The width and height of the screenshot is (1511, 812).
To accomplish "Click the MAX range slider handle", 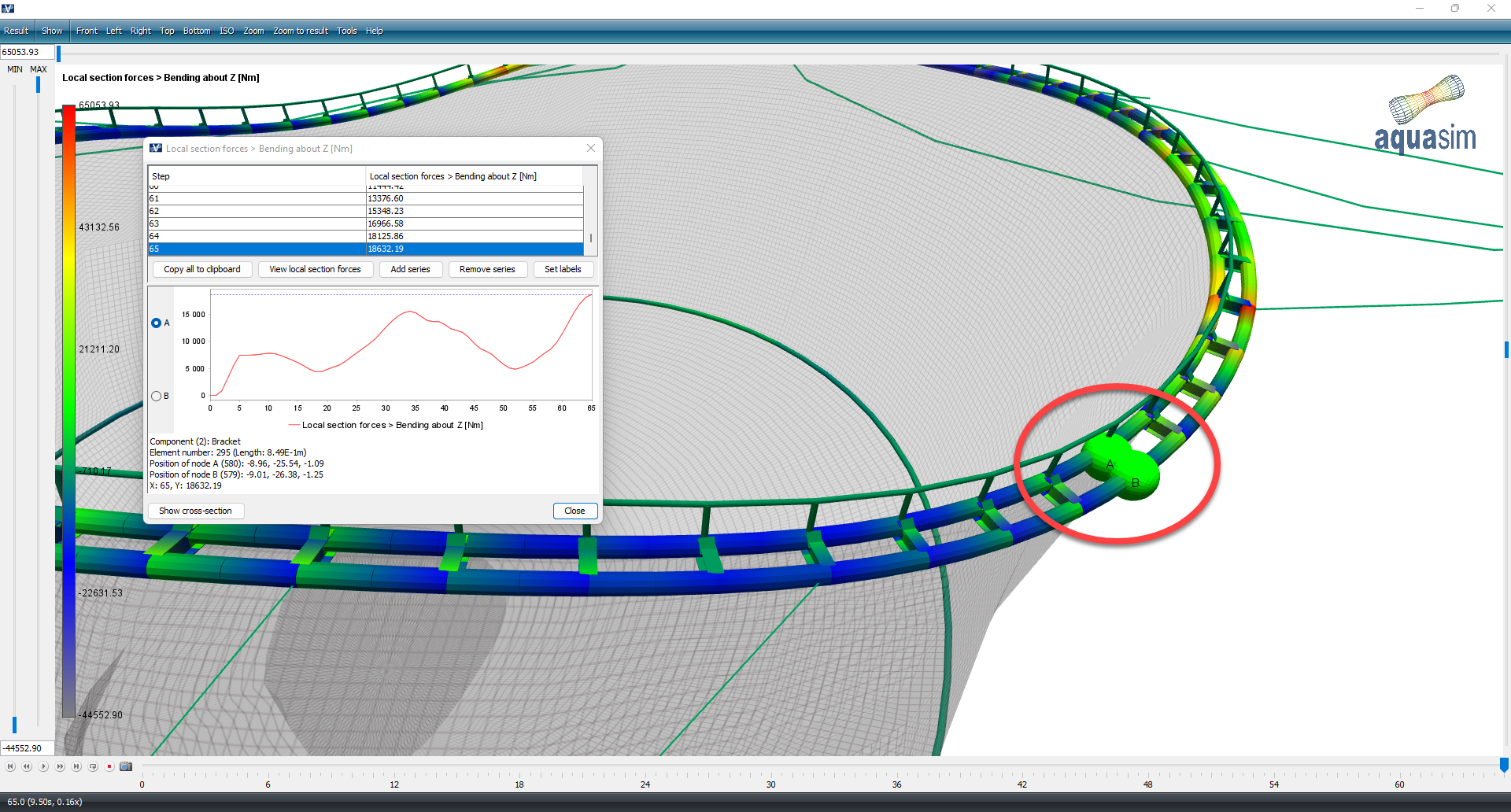I will coord(38,84).
